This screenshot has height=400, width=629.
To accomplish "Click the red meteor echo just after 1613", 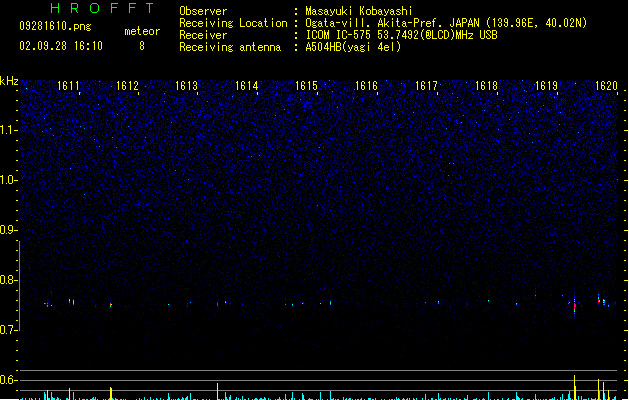I will 217,305.
